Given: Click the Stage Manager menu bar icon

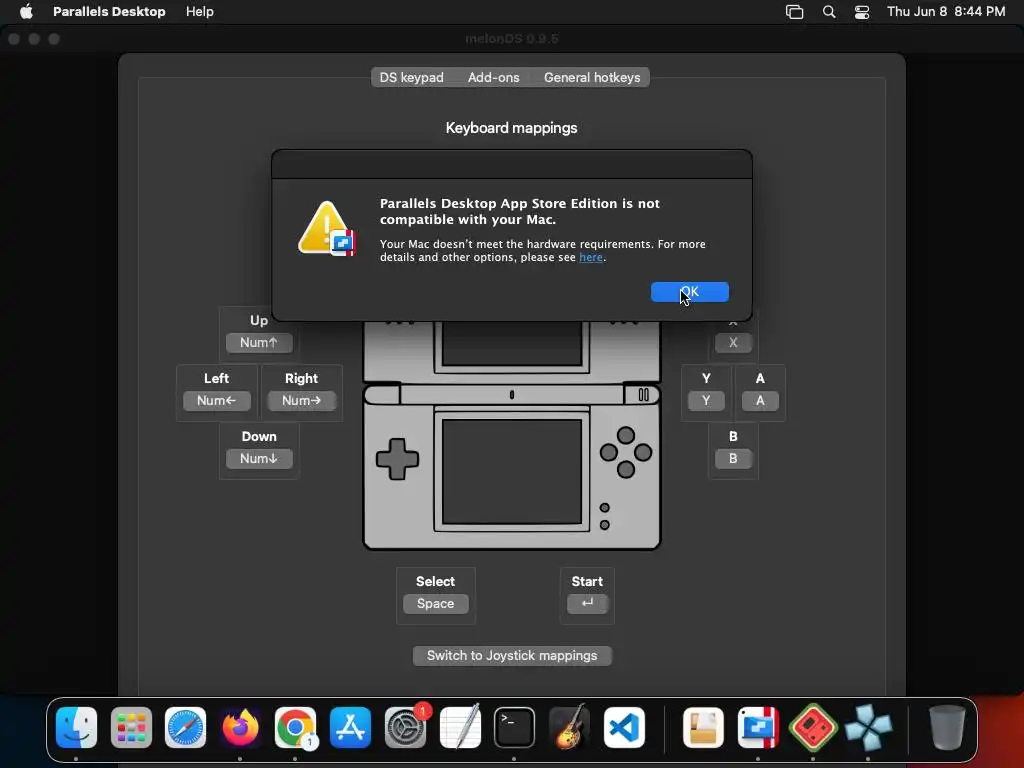Looking at the screenshot, I should (794, 12).
